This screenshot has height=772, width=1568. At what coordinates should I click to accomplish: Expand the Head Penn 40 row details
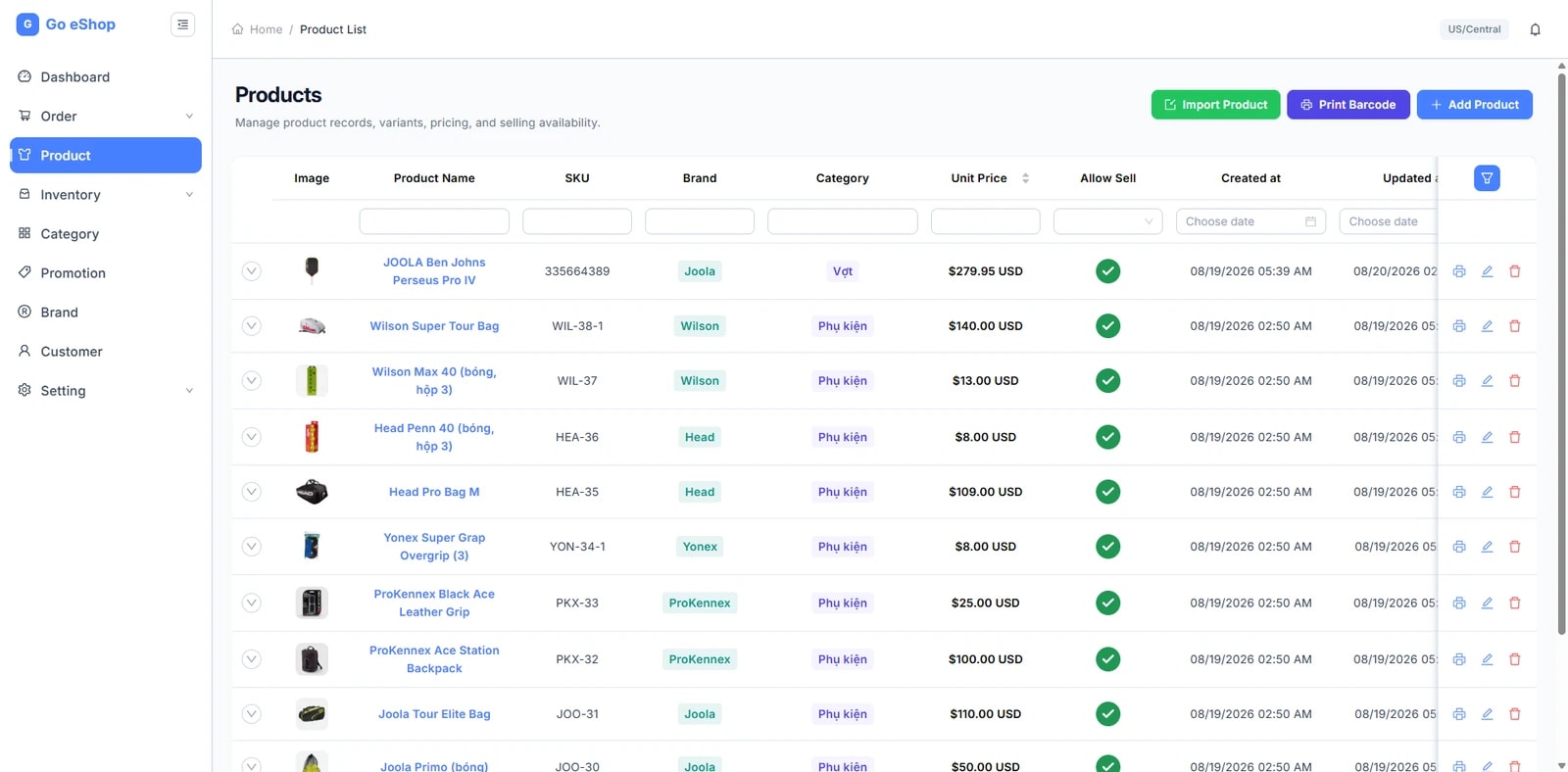click(x=252, y=437)
